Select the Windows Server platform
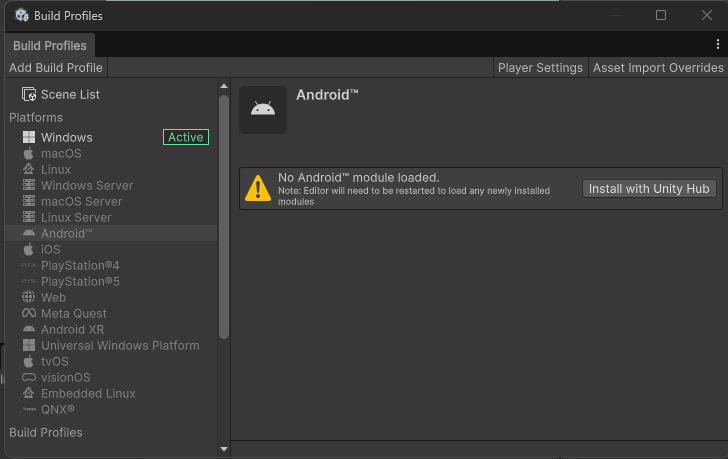The image size is (728, 459). click(87, 186)
